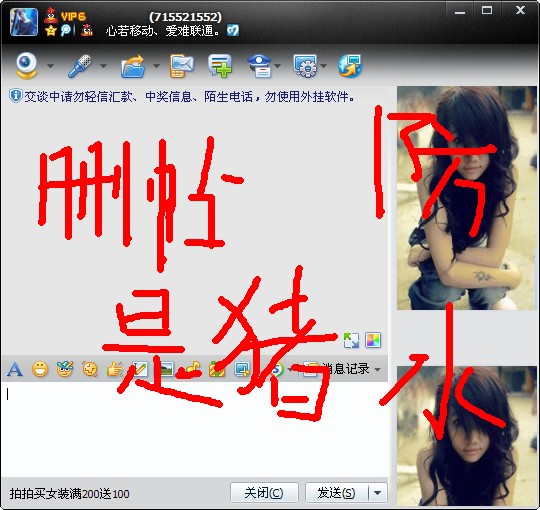
Task: Click the send picture landscape icon
Action: pos(167,370)
